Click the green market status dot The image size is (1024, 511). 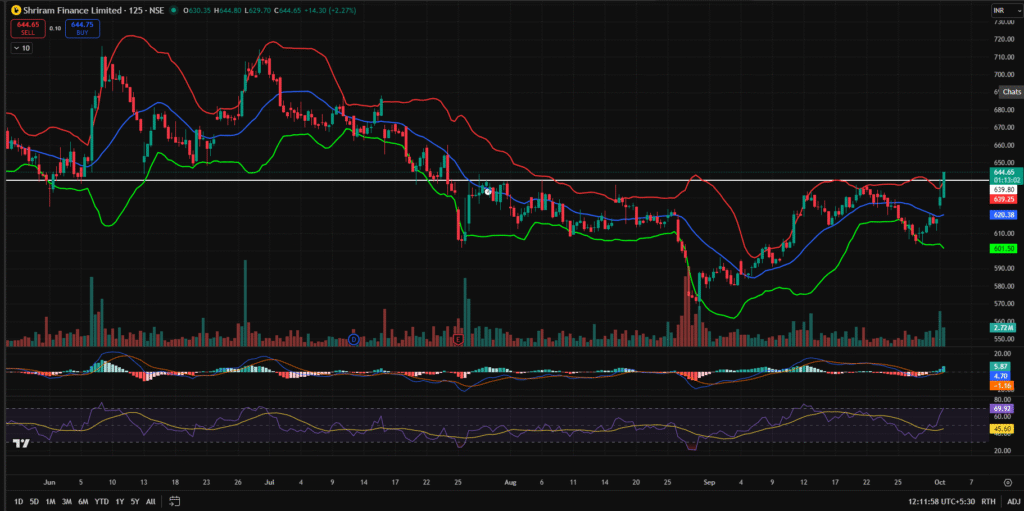[174, 10]
